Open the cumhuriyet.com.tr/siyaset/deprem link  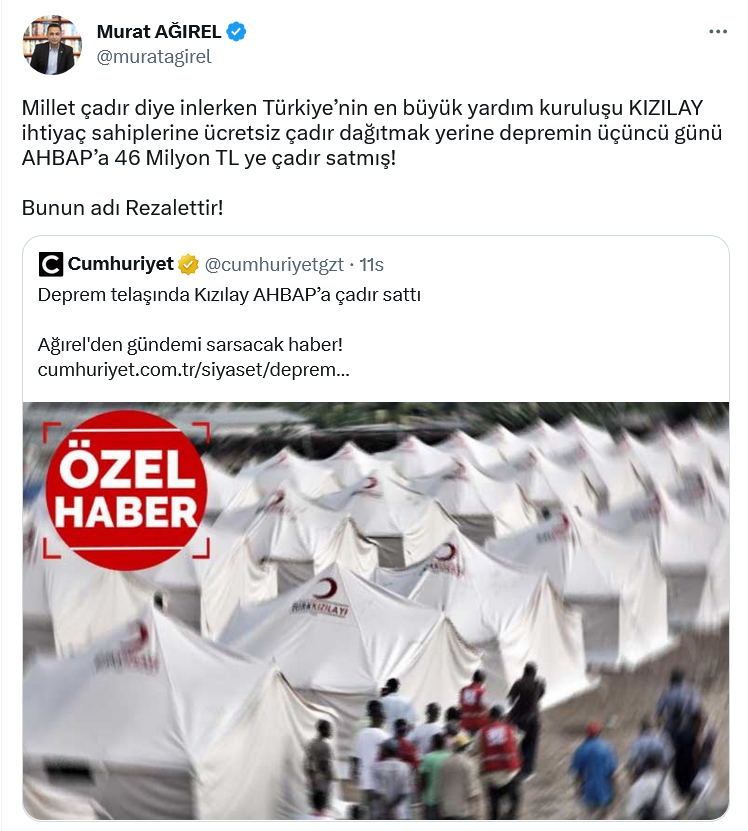pos(193,369)
